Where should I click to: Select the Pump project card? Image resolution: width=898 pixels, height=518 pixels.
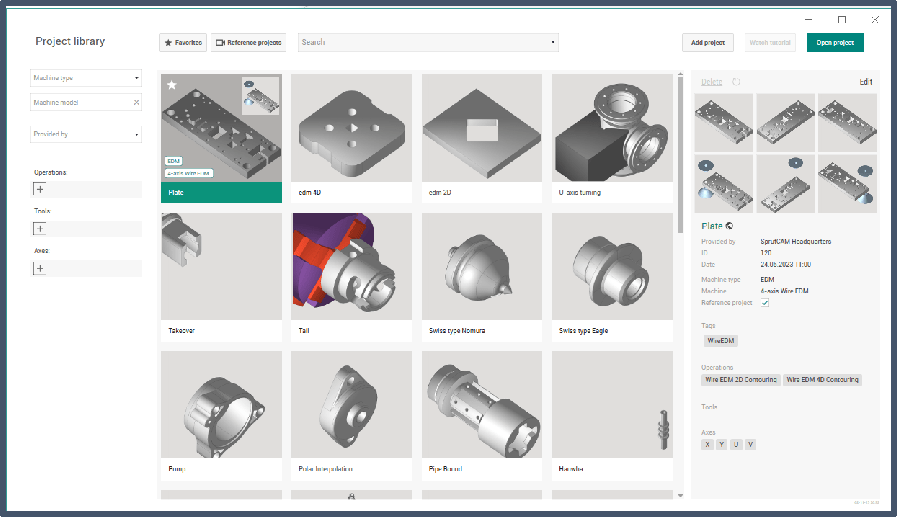221,415
